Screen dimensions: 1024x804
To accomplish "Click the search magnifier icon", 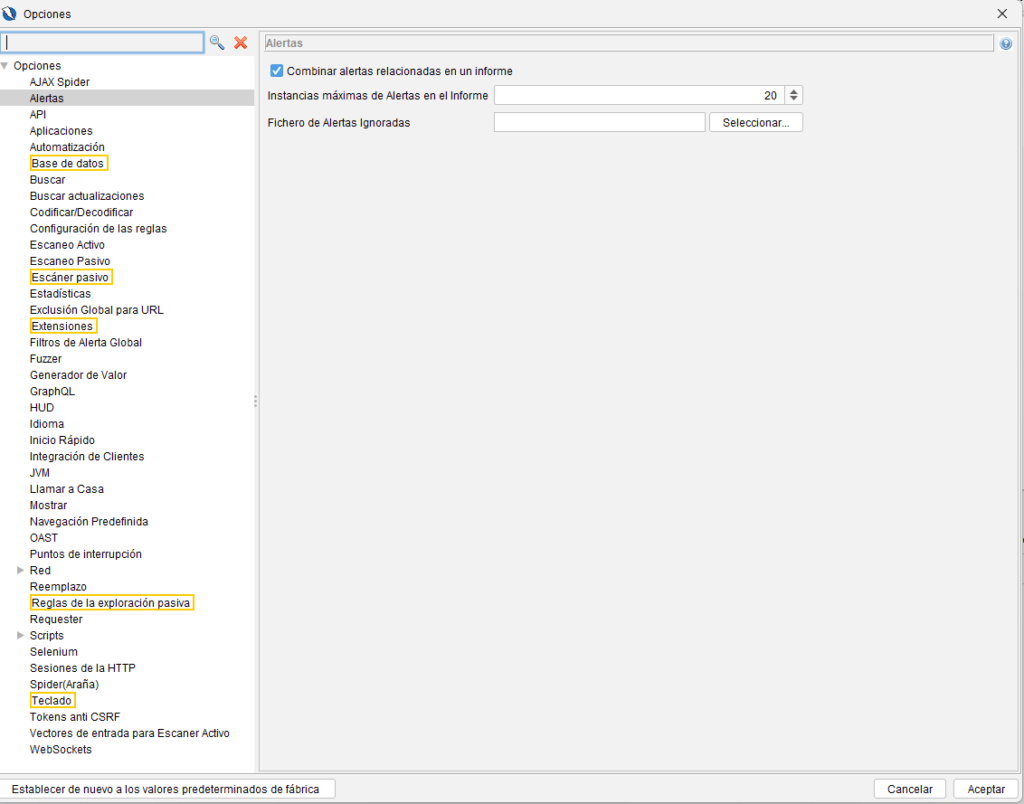I will (216, 43).
